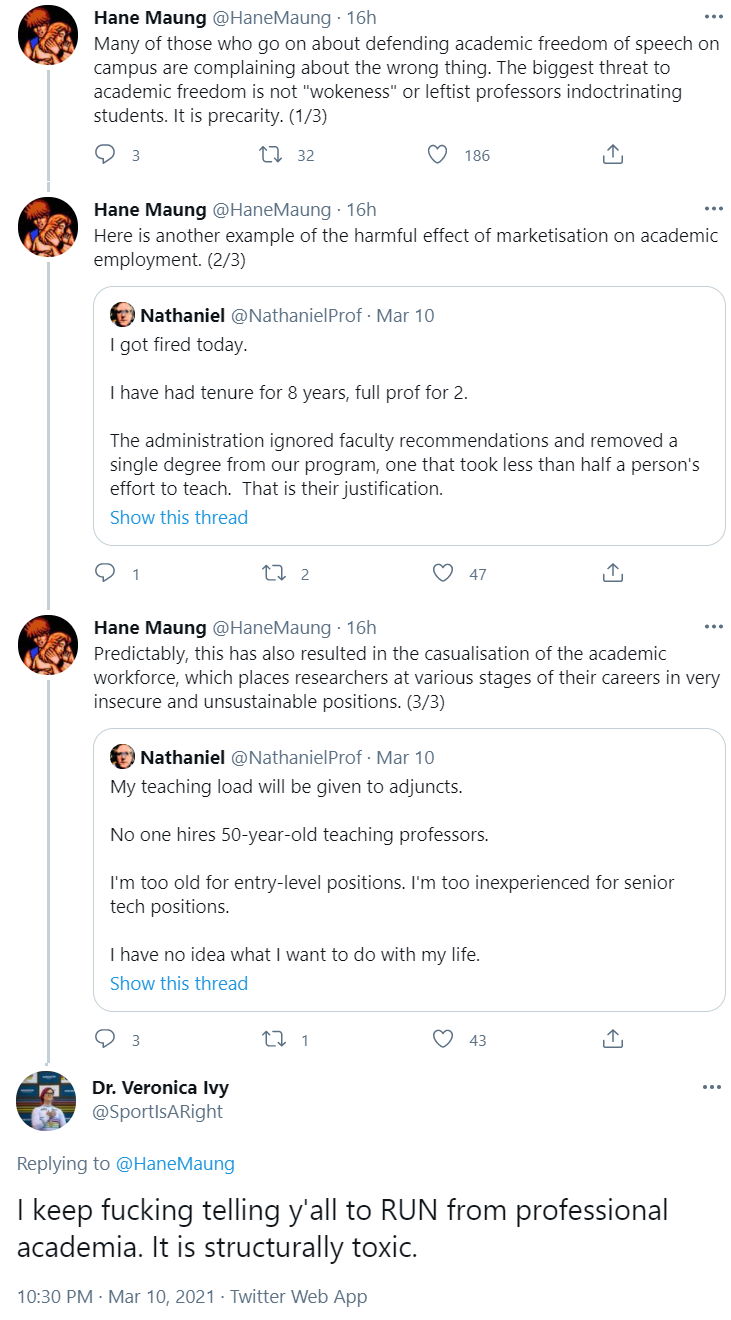Like the casualisation tweet with 43 likes
The height and width of the screenshot is (1320, 731).
(x=443, y=1039)
